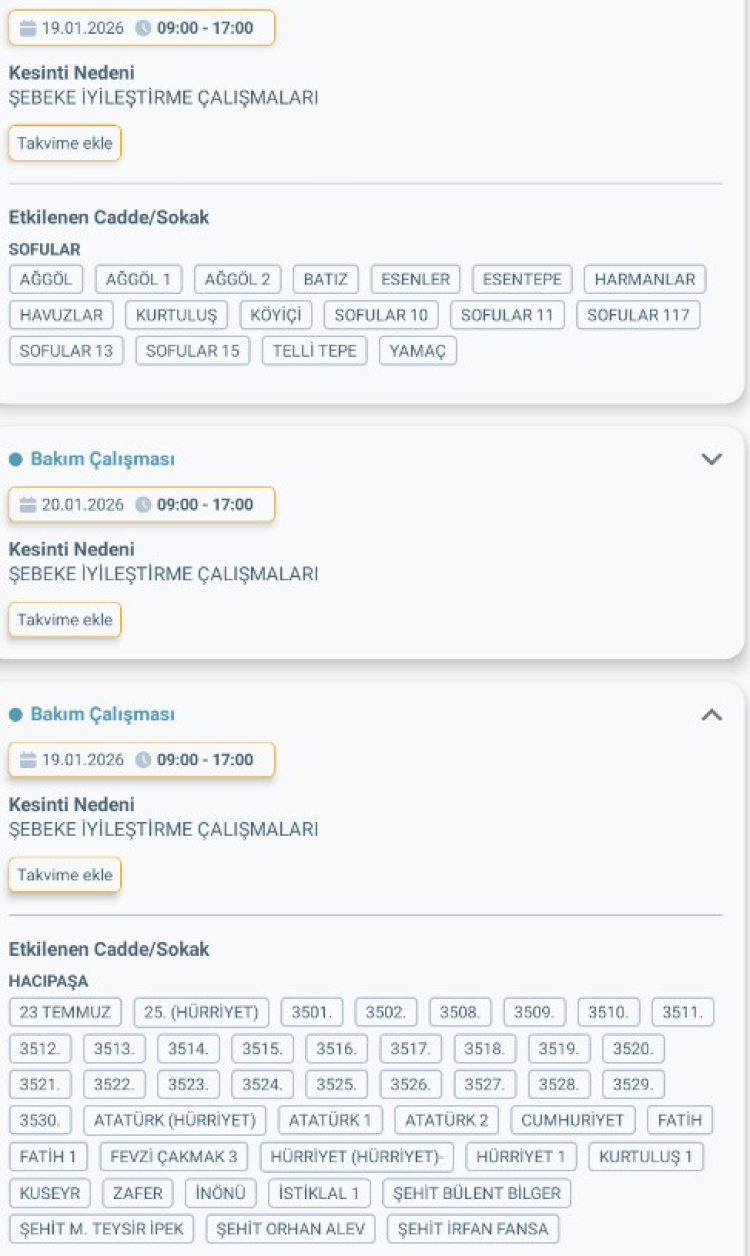This screenshot has height=1256, width=750.
Task: Click the YAMAÇ street tag
Action: click(418, 351)
